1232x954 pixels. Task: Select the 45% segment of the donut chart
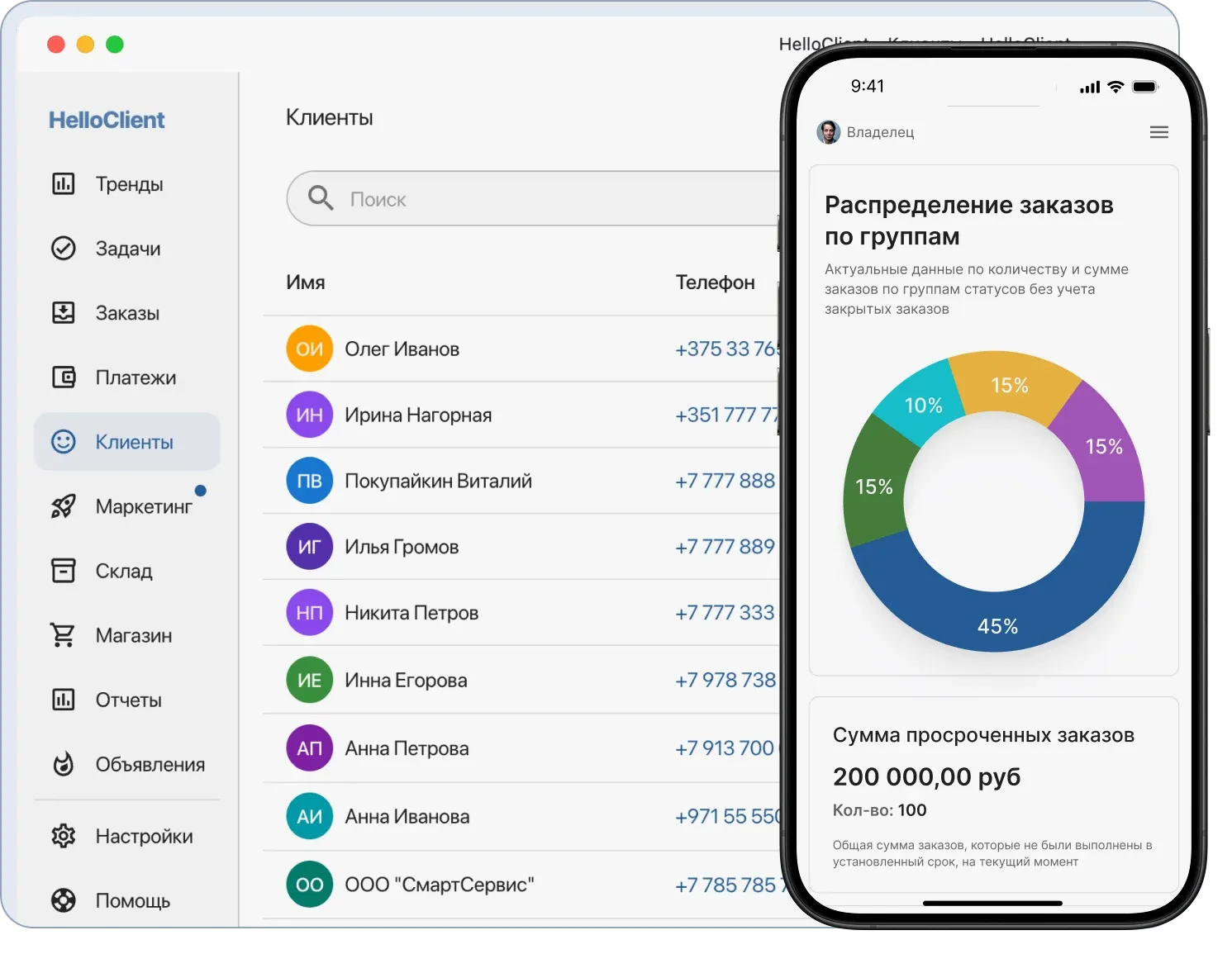(x=999, y=626)
